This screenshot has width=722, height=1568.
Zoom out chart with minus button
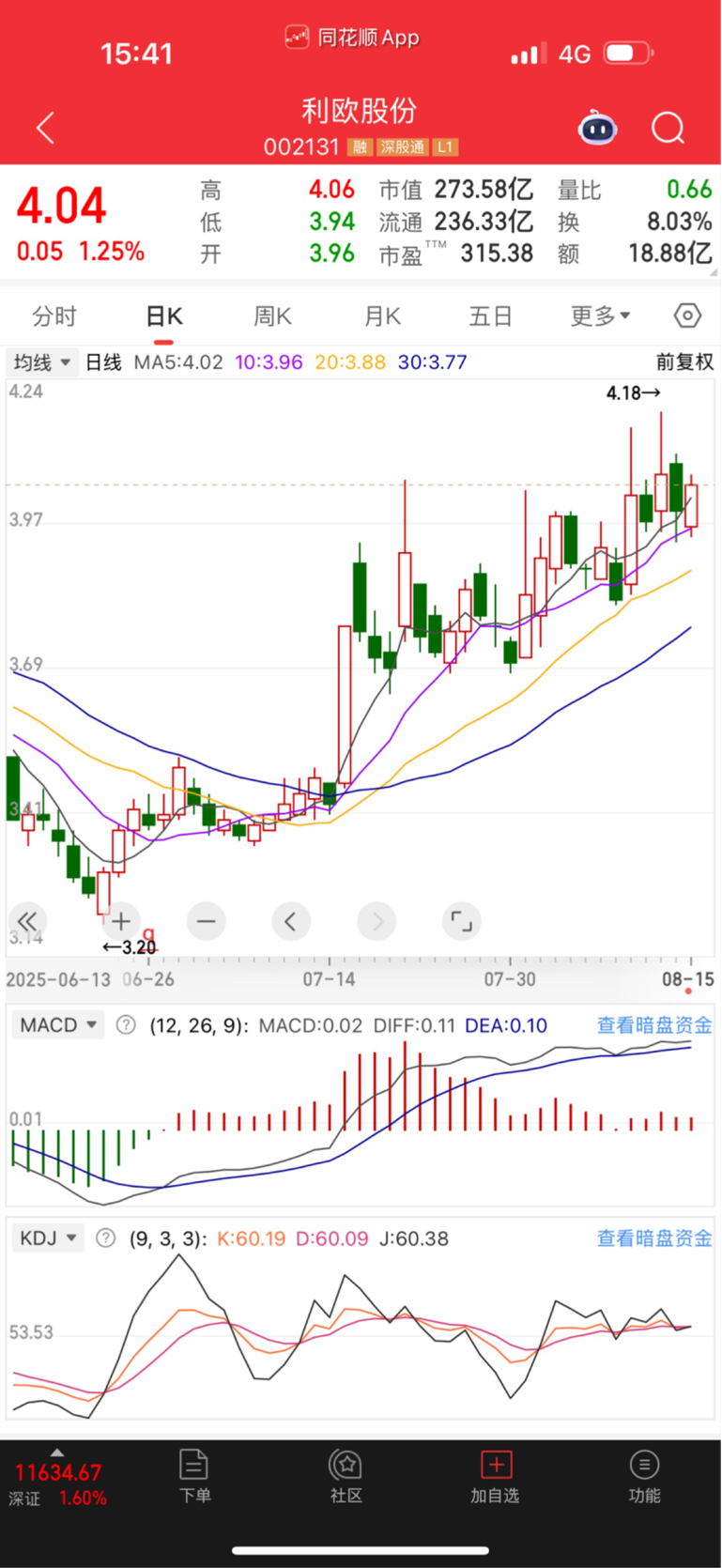tap(207, 921)
